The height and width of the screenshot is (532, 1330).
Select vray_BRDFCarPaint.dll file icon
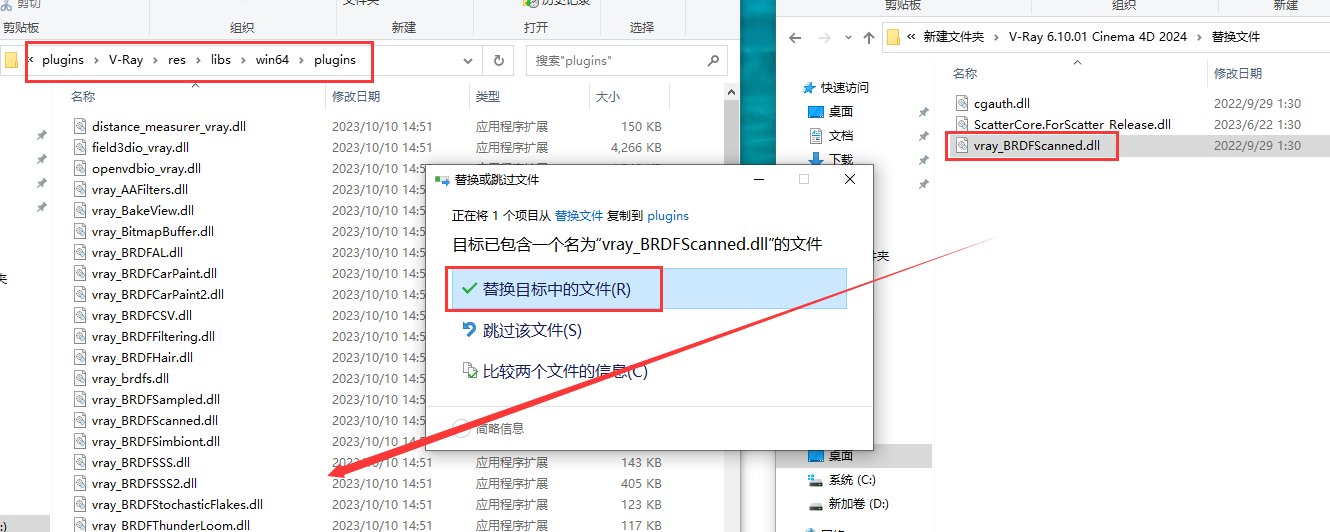point(81,273)
